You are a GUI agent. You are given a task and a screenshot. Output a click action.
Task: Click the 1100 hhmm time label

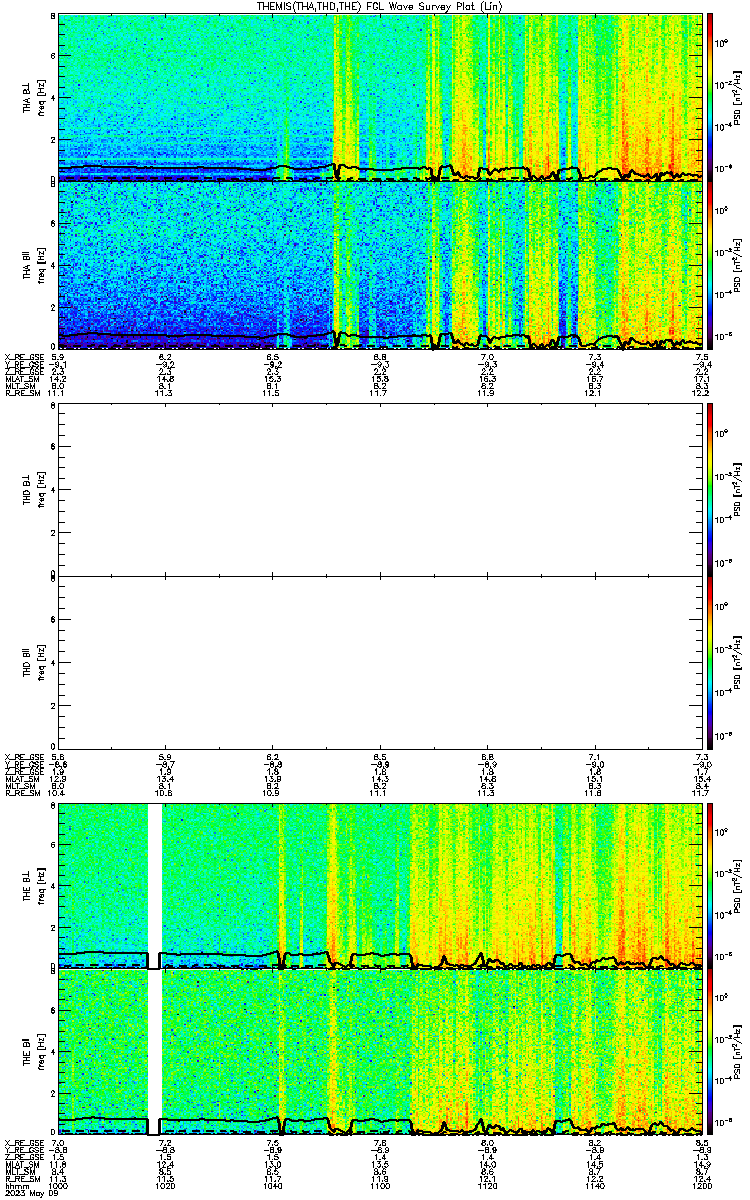(x=380, y=1184)
